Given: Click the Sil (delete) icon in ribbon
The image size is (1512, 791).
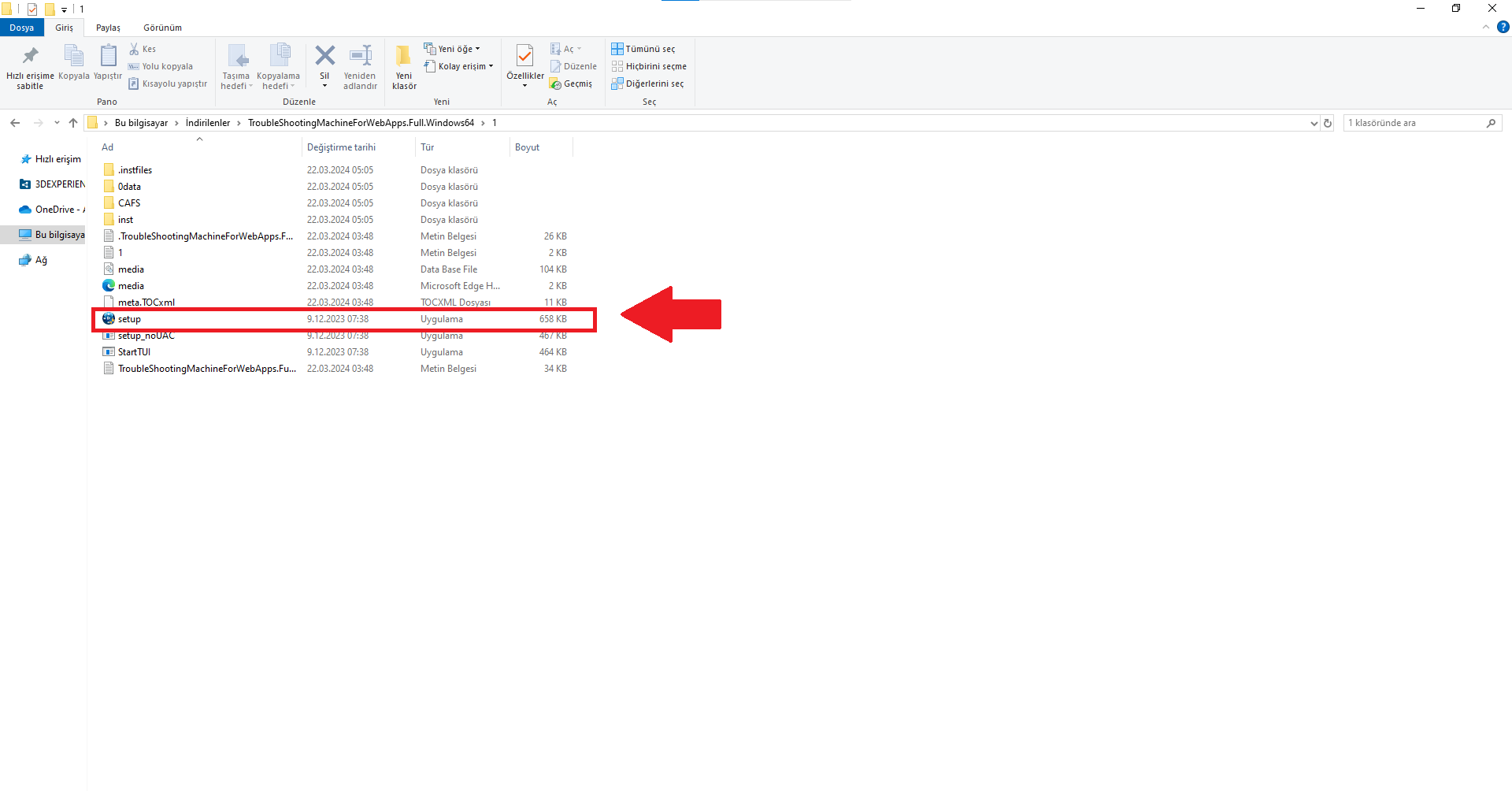Looking at the screenshot, I should 324,57.
